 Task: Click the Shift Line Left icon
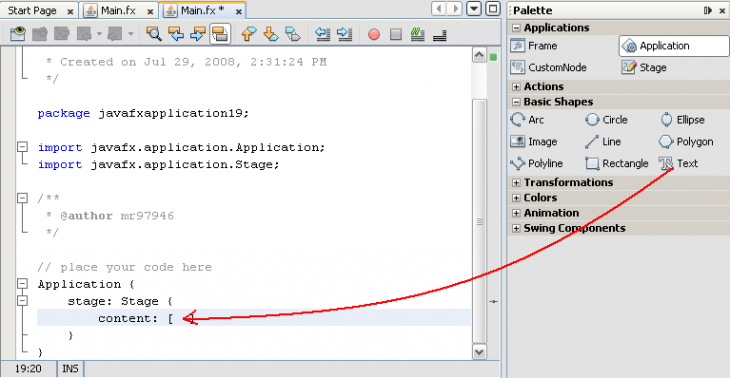click(323, 34)
